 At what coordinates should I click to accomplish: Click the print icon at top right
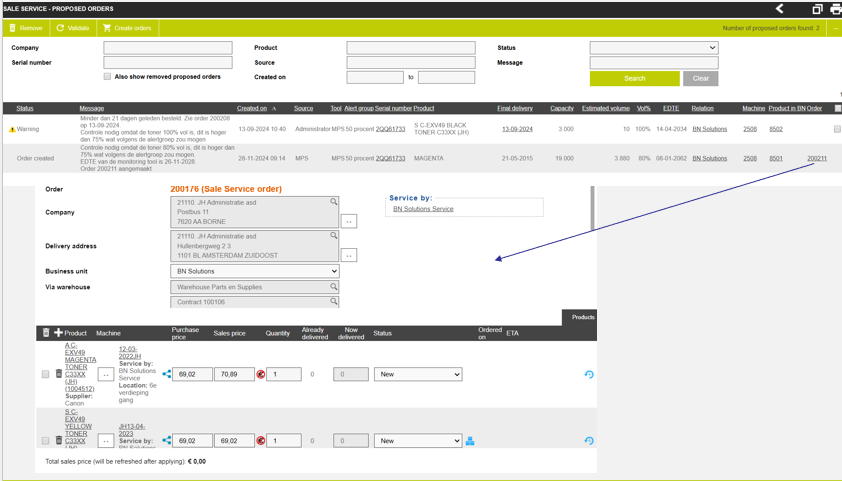(835, 9)
